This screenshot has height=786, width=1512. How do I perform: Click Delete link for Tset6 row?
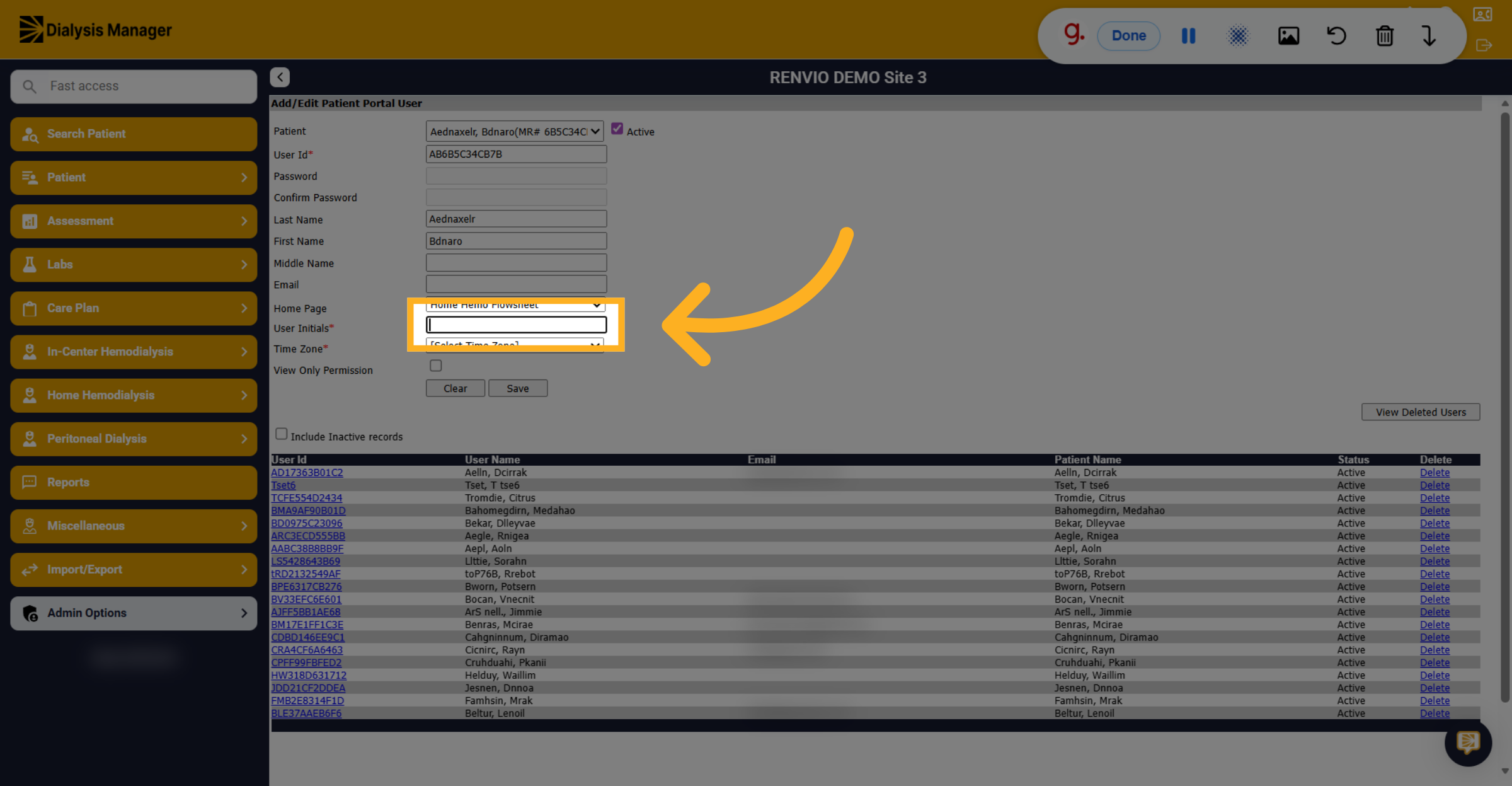pos(1435,485)
